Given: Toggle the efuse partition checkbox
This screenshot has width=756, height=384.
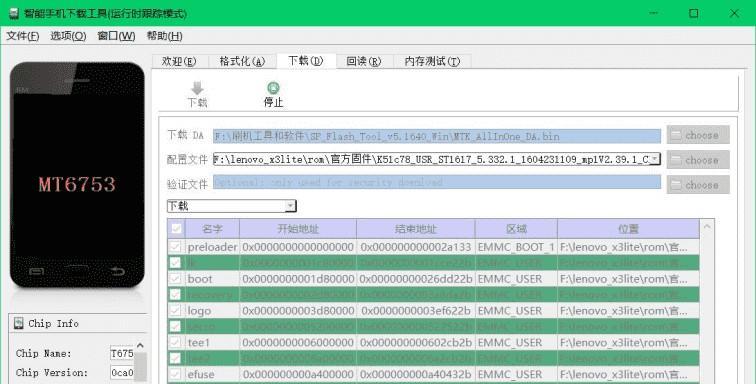Looking at the screenshot, I should click(176, 374).
